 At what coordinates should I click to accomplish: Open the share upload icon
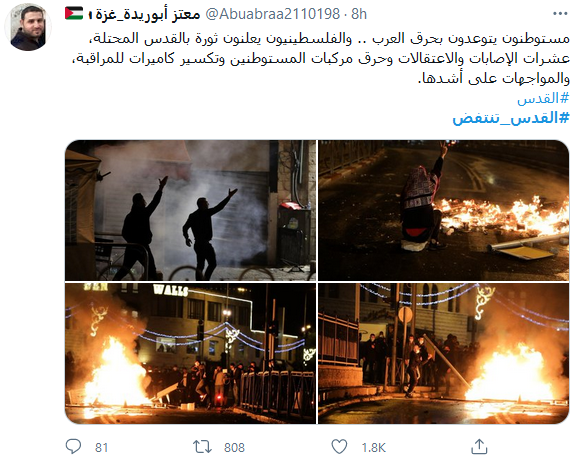coord(479,446)
